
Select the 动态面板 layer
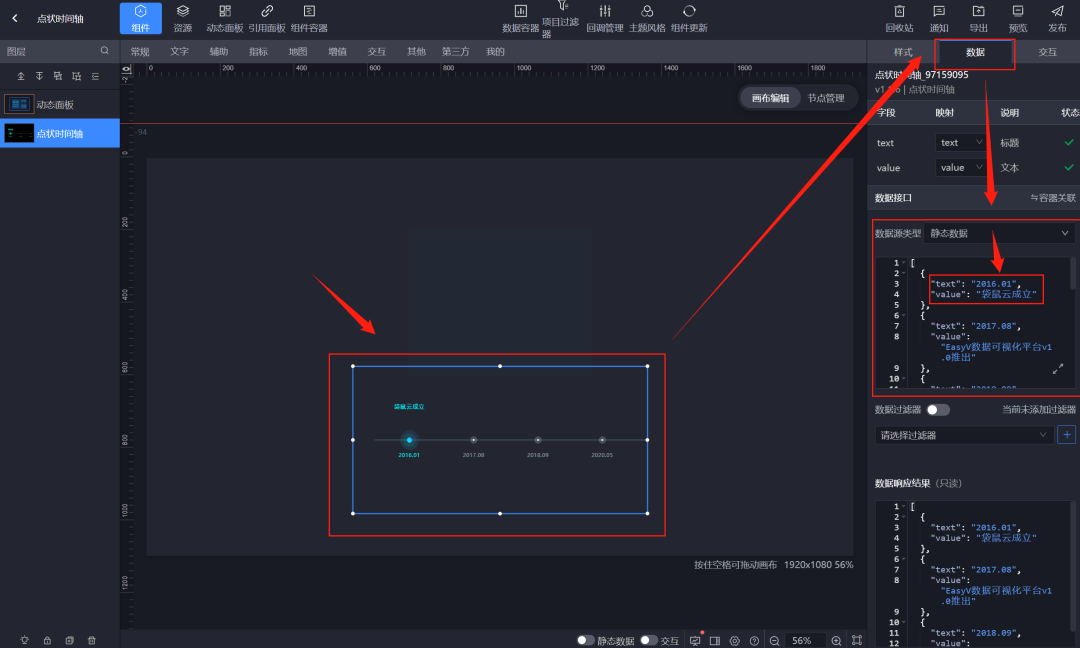pos(60,105)
